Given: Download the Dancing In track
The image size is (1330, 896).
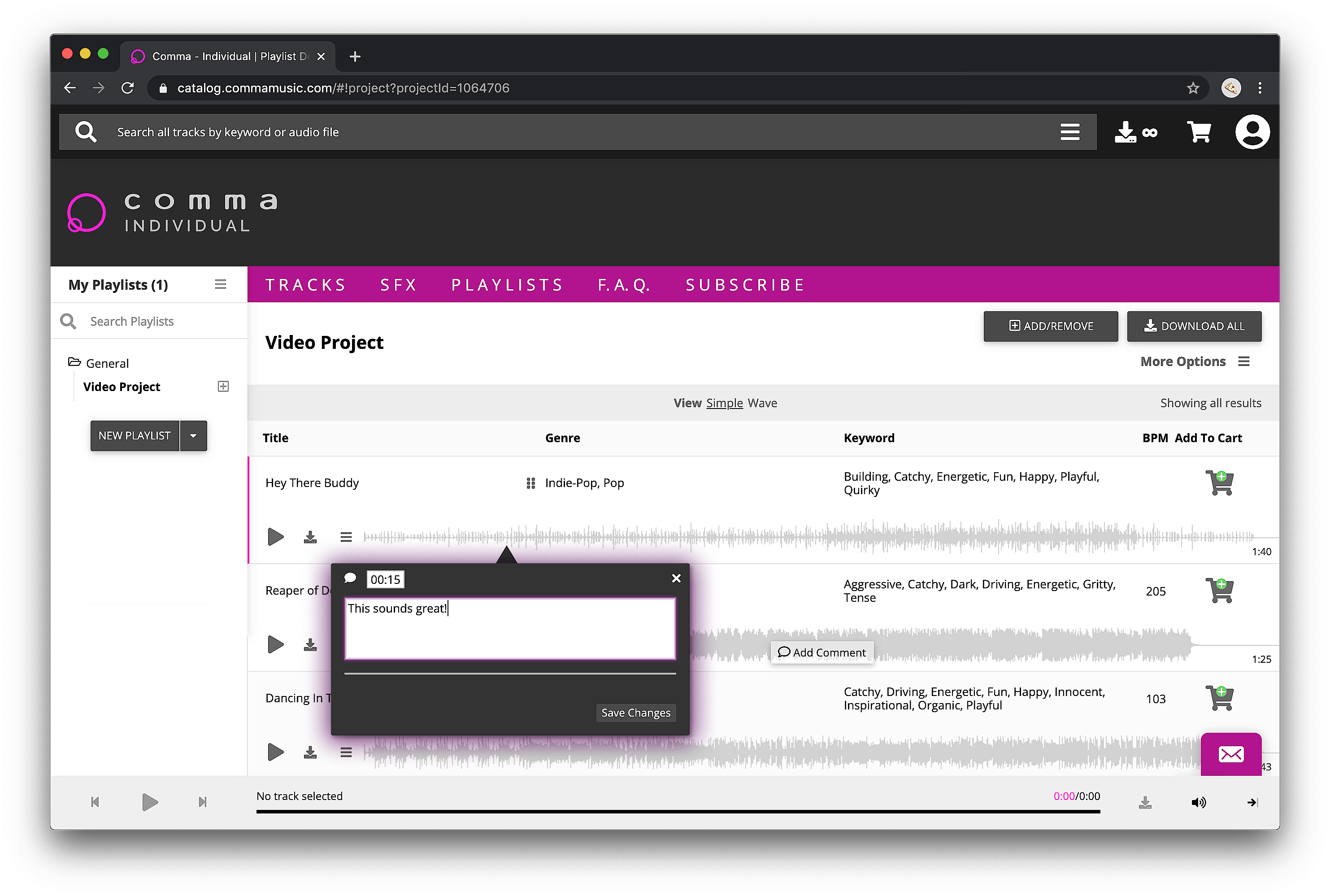Looking at the screenshot, I should pos(310,752).
